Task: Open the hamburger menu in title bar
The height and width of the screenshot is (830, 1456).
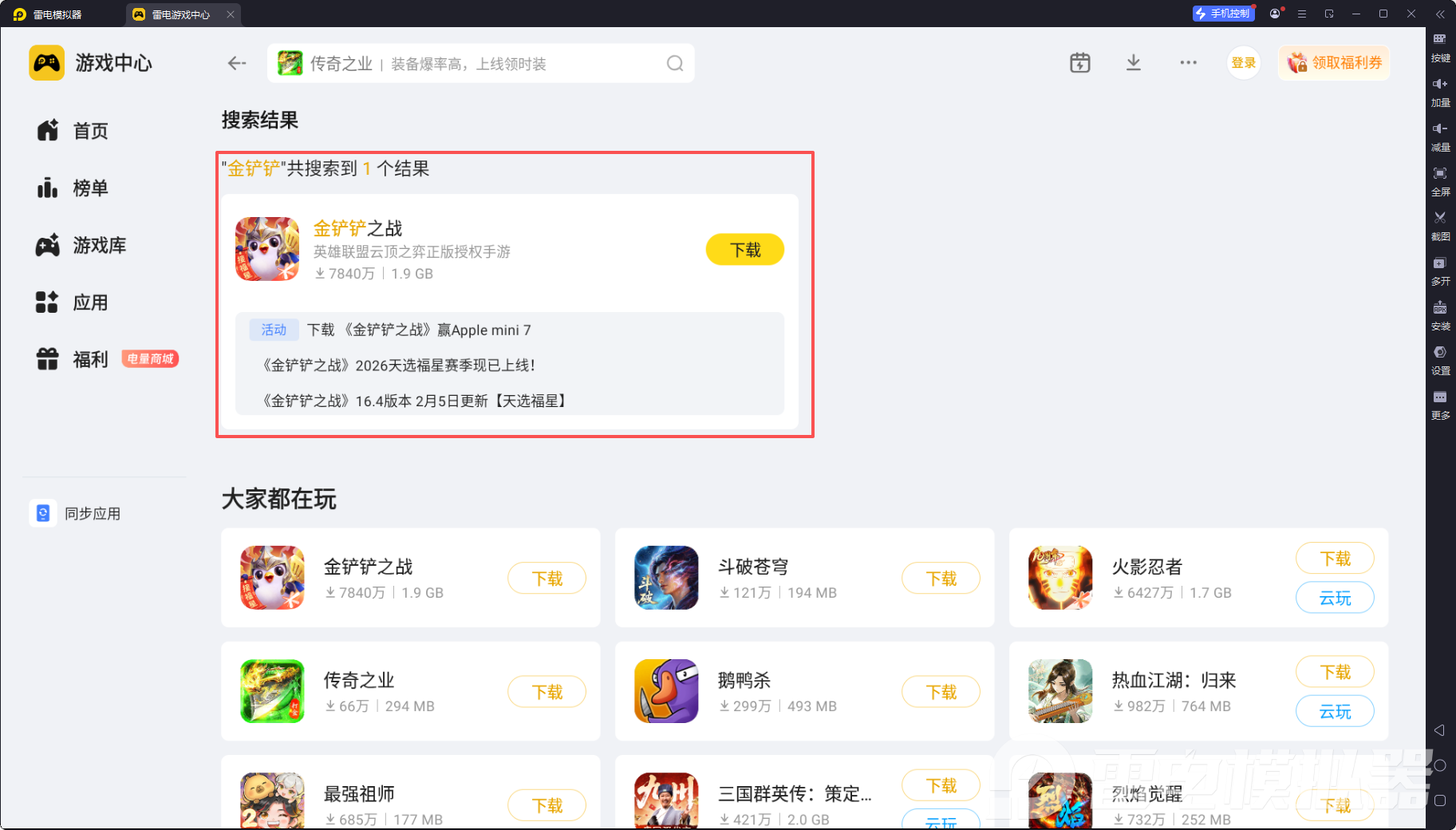Action: (1302, 14)
